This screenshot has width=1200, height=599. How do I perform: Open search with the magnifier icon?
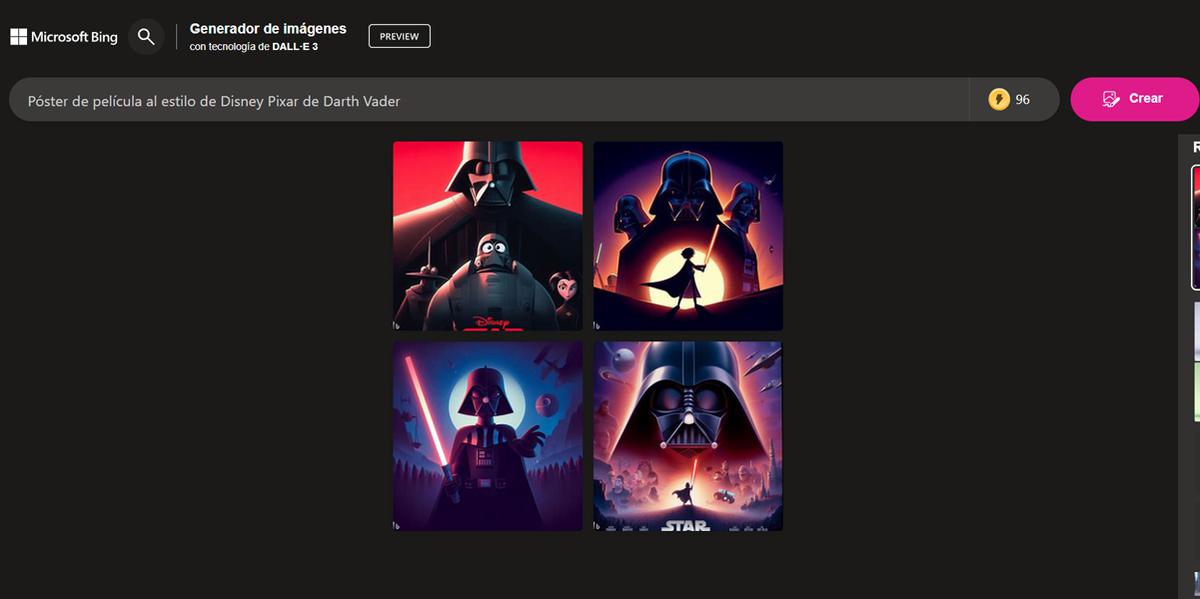coord(146,37)
